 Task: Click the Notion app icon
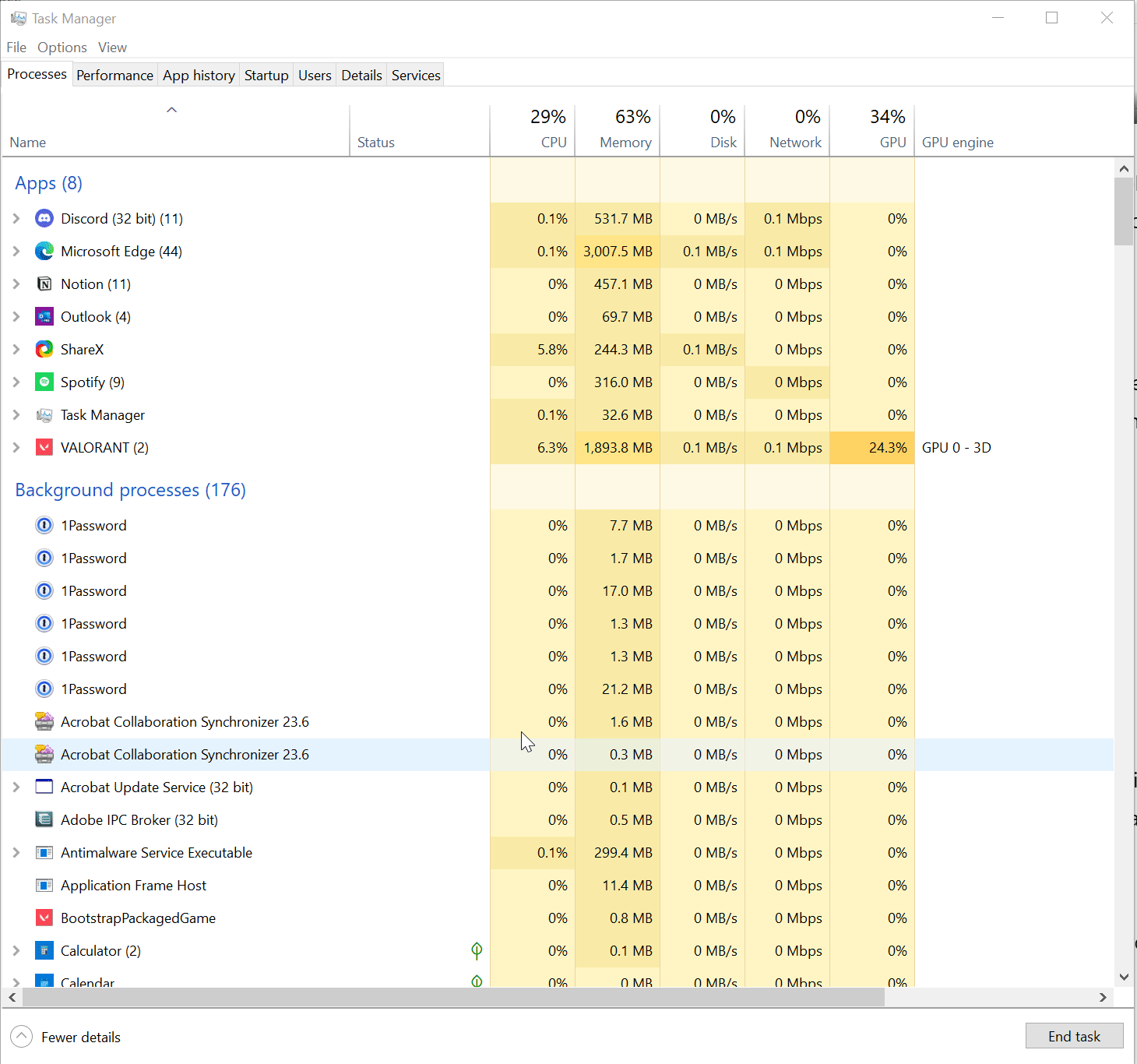[44, 284]
